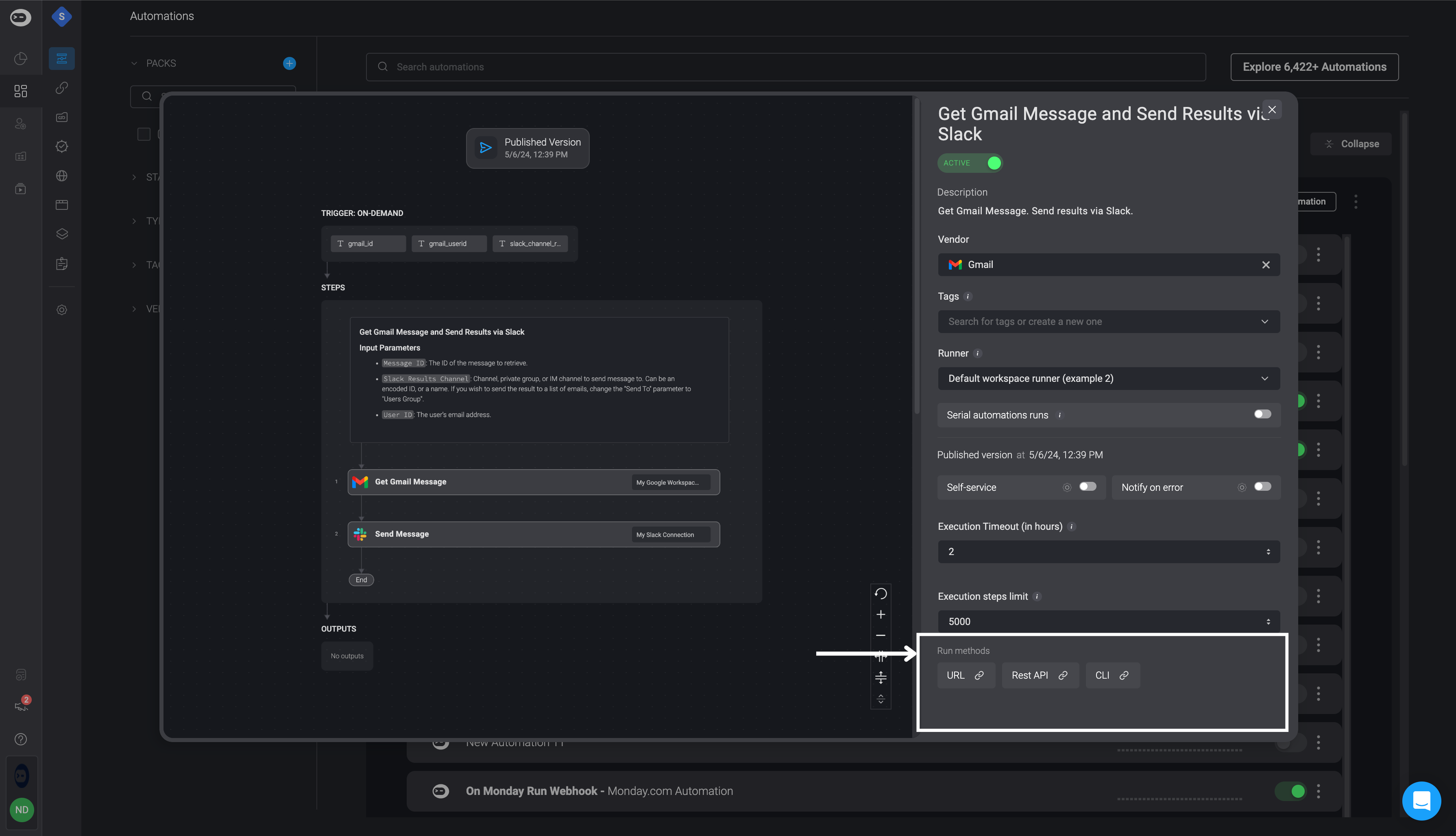Open the Tags search dropdown

(x=1108, y=322)
